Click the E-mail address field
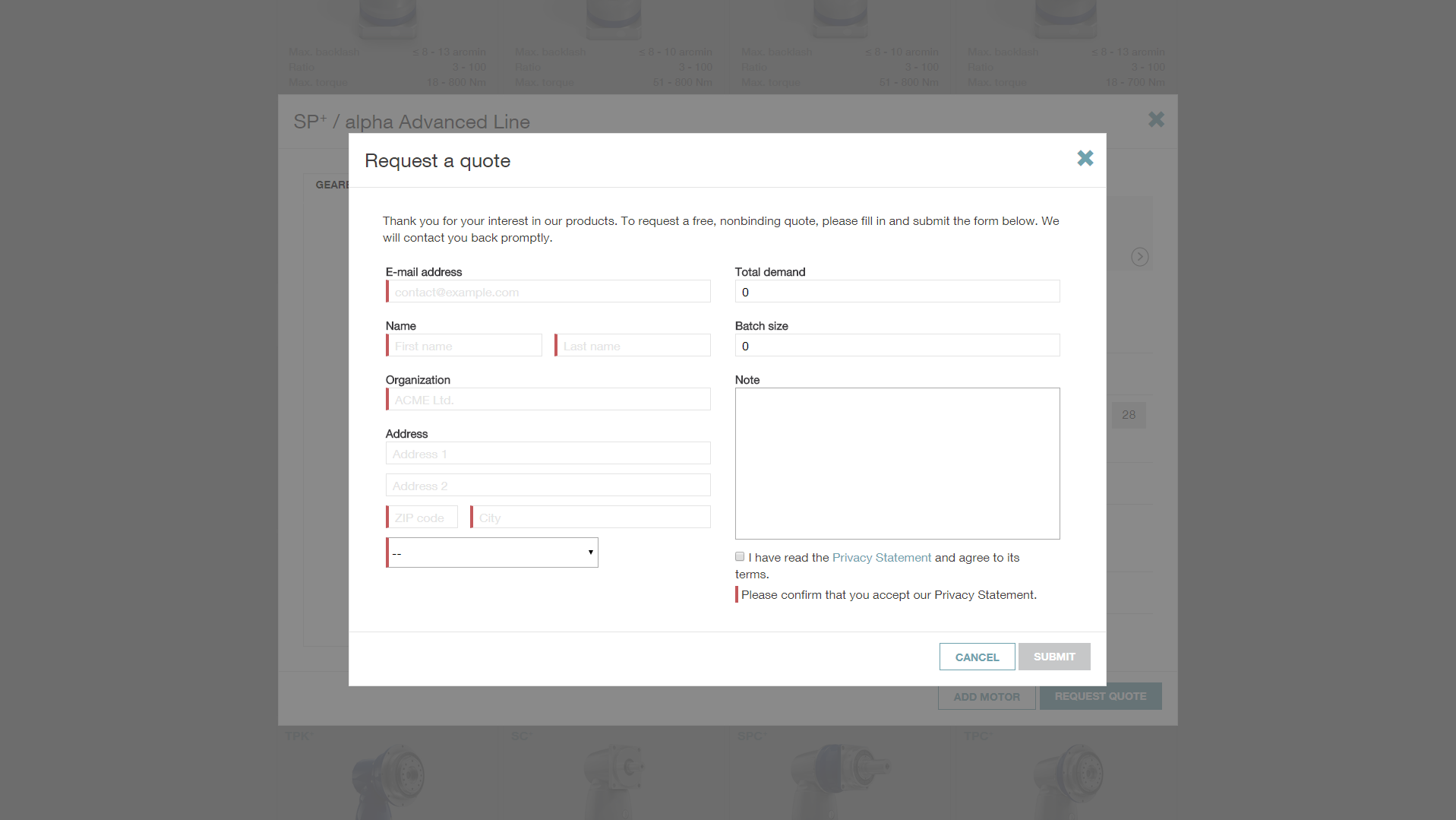Screen dimensions: 1456x820 click(x=548, y=292)
